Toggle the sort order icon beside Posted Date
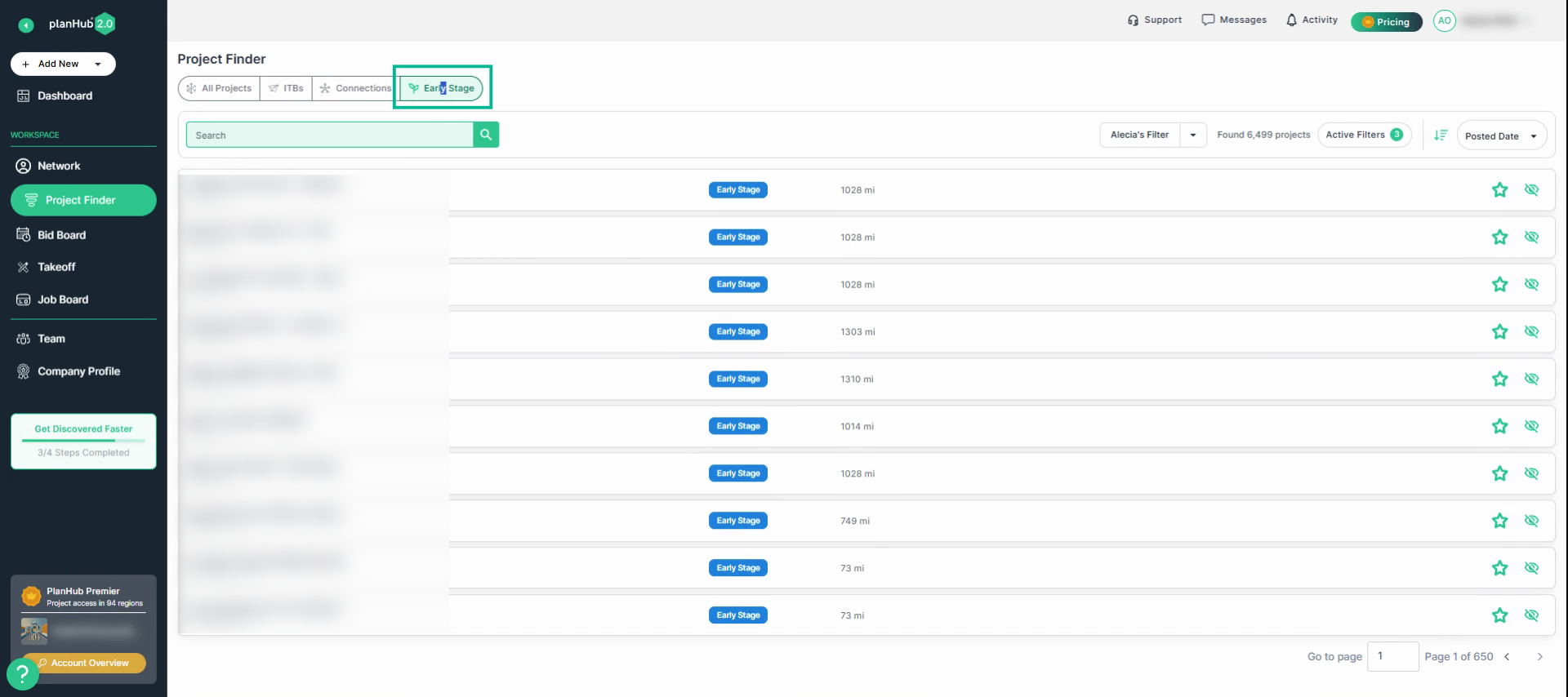This screenshot has width=1568, height=697. click(x=1441, y=135)
